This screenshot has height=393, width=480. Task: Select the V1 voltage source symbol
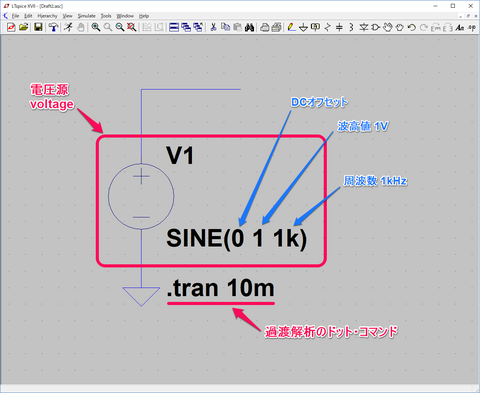coord(141,196)
